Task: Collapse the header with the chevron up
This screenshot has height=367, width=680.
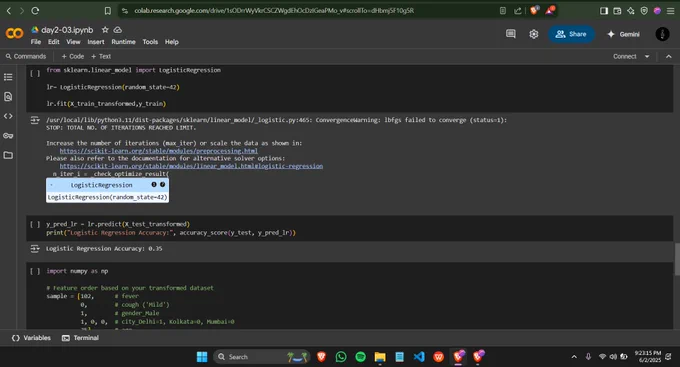Action: (669, 56)
